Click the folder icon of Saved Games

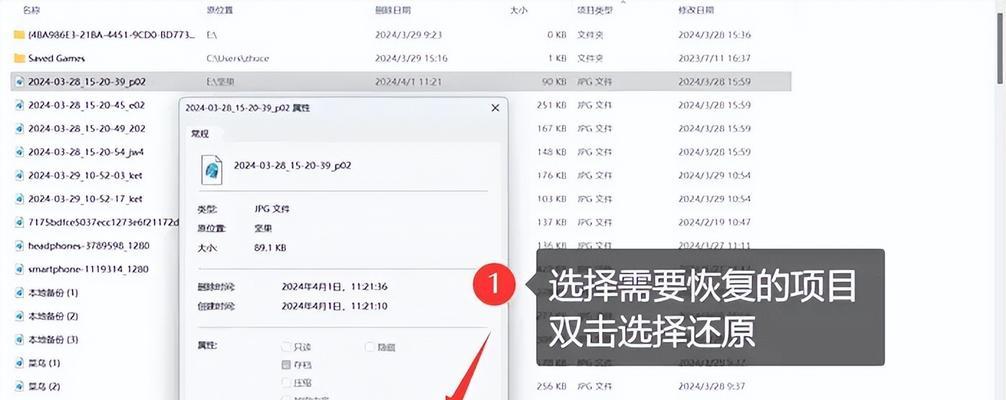[x=19, y=58]
